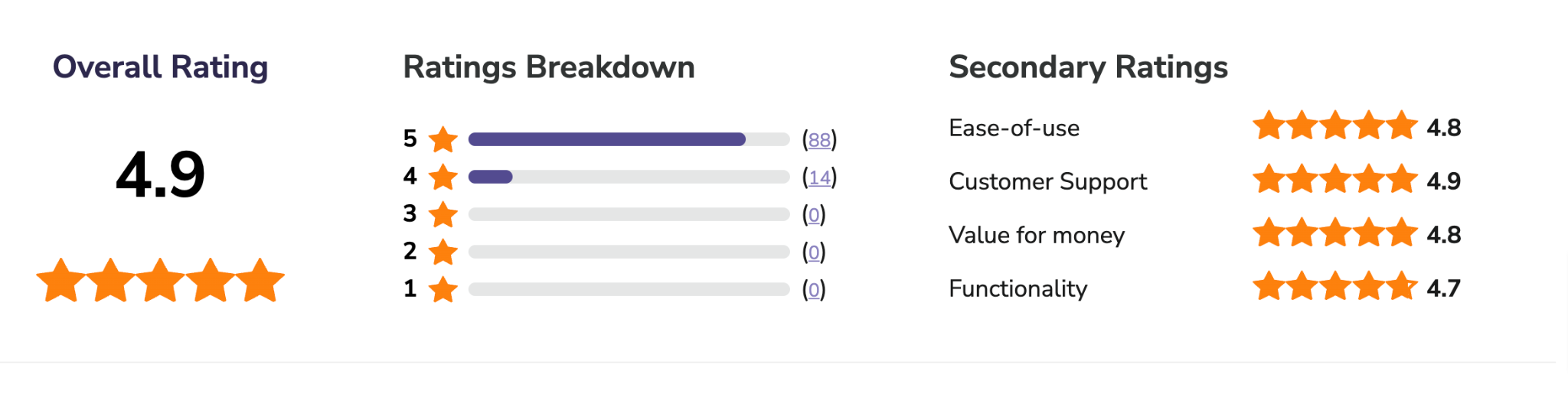Click the large 4.9 overall score
The height and width of the screenshot is (407, 1568).
[x=161, y=175]
